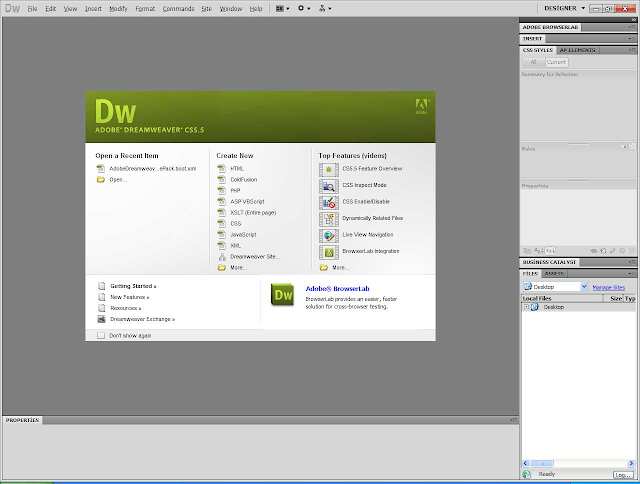Expand the Desktop tree node

click(526, 307)
